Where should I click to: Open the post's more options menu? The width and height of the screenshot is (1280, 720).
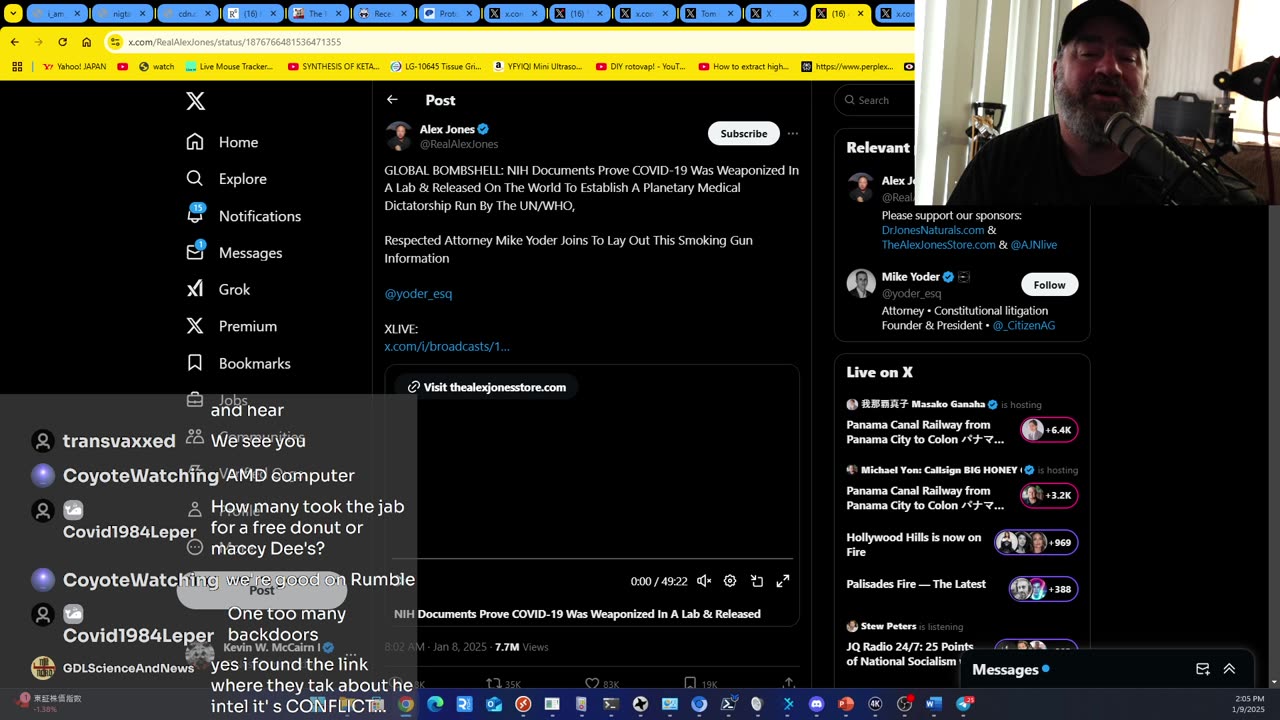(793, 133)
